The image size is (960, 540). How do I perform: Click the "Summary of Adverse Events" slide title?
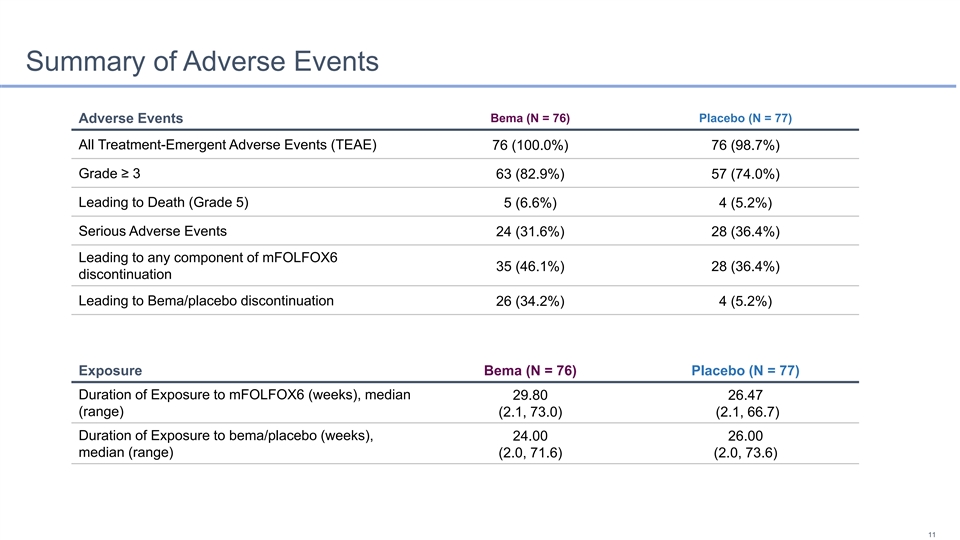(x=203, y=62)
